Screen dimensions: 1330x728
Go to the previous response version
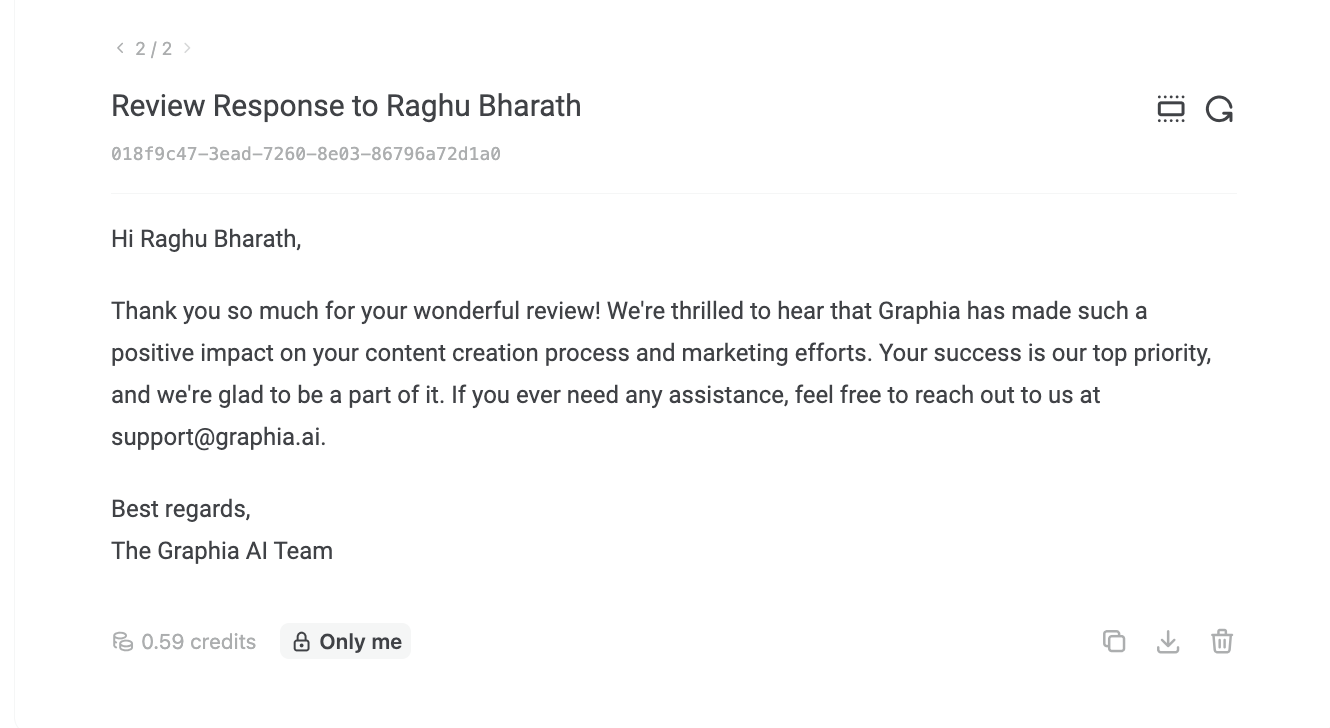[120, 48]
